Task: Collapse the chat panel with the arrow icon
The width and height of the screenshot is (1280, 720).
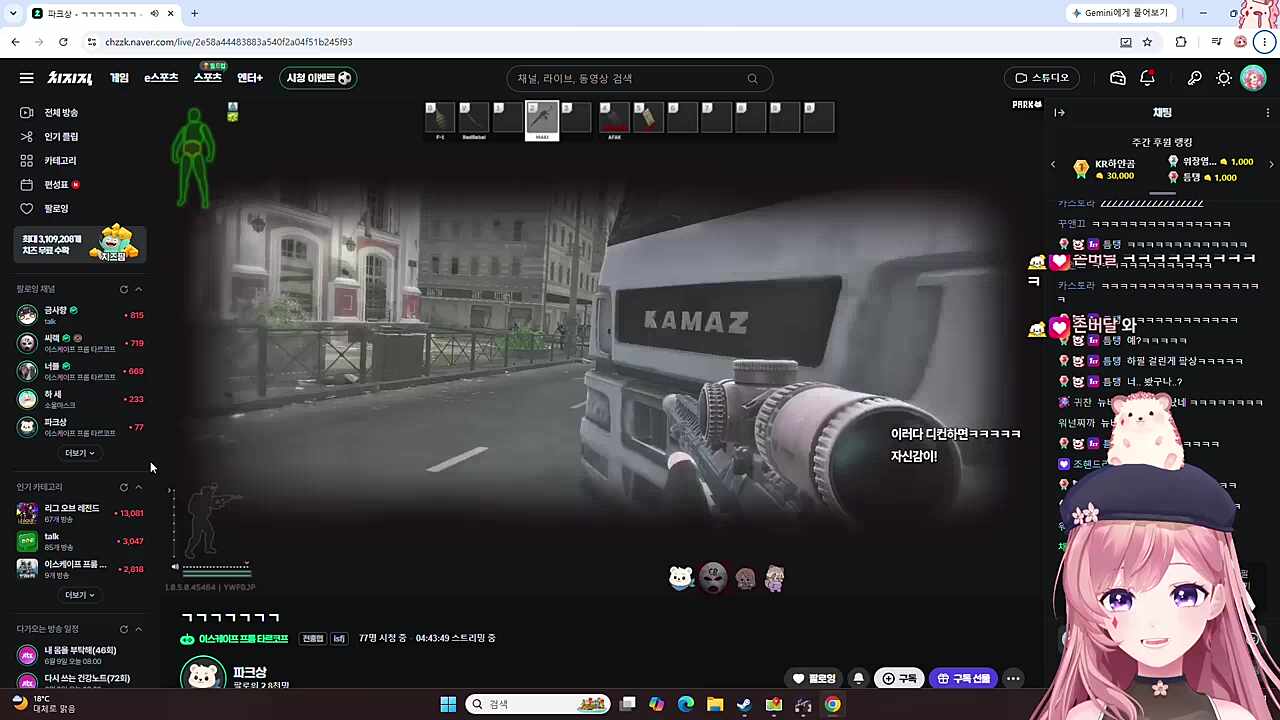Action: click(1060, 113)
